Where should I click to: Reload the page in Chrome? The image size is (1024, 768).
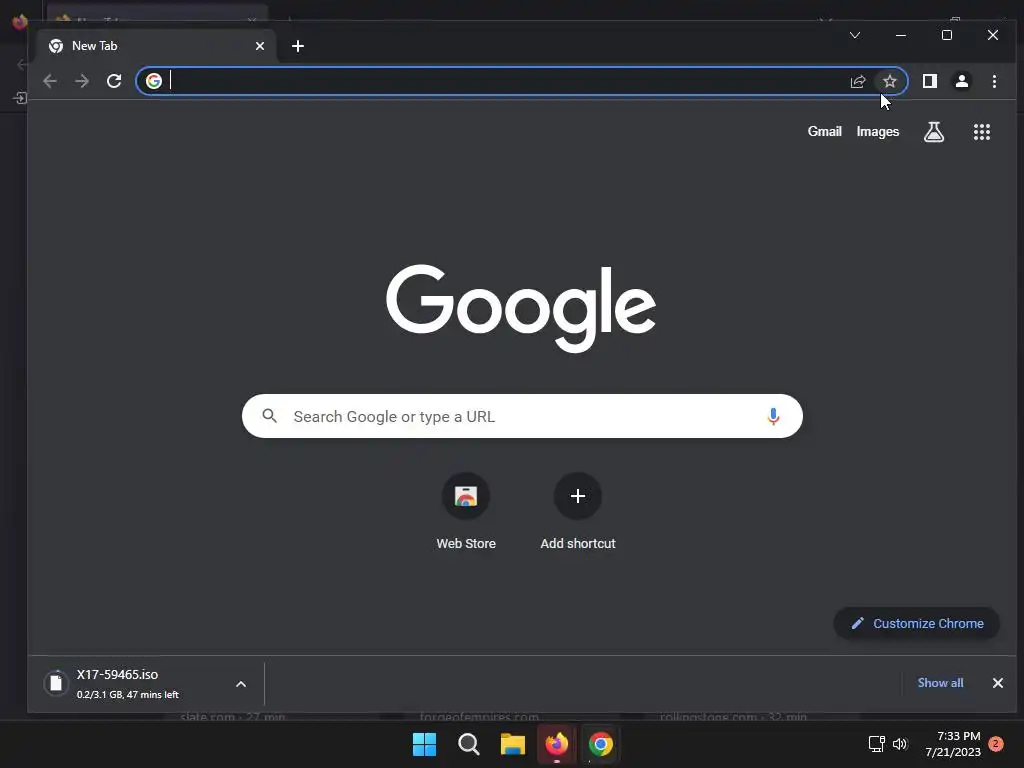coord(114,81)
